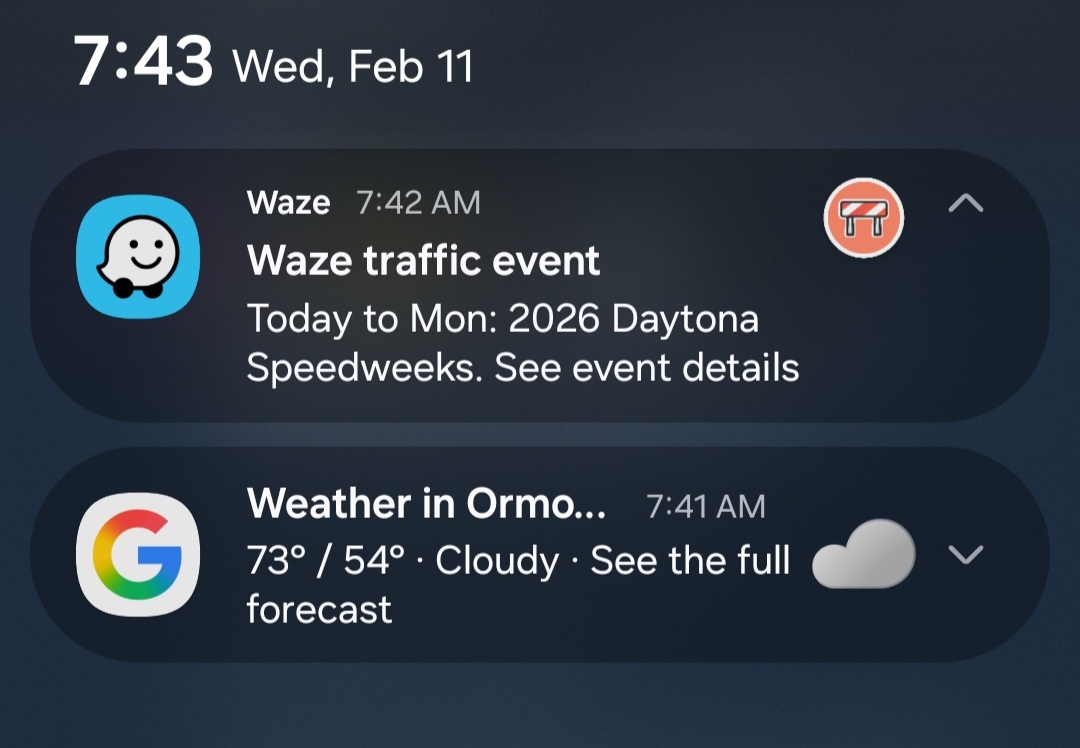1080x748 pixels.
Task: Tap the 73° / 54° temperature text
Action: point(326,561)
